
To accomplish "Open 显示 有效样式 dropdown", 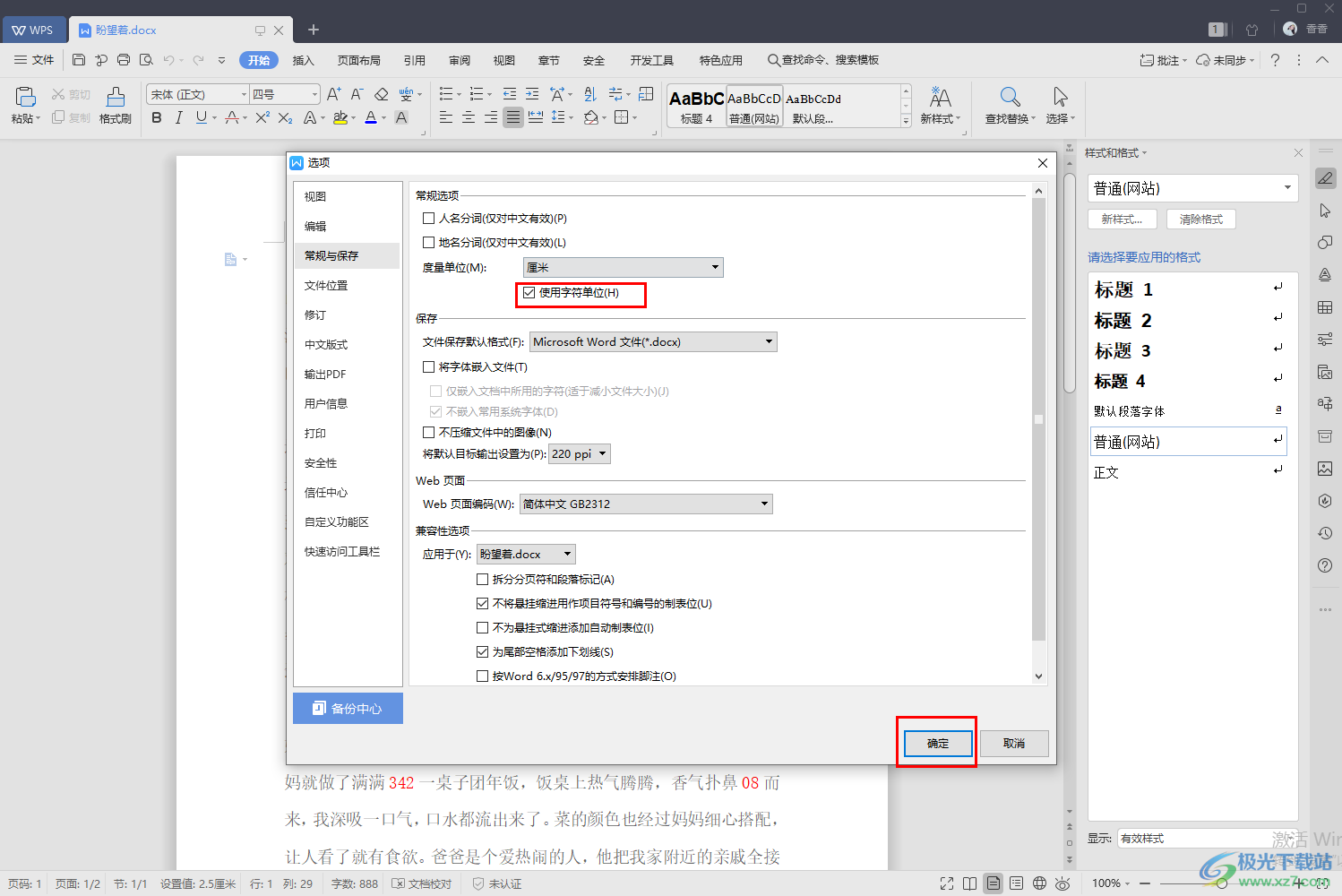I will (x=1207, y=839).
